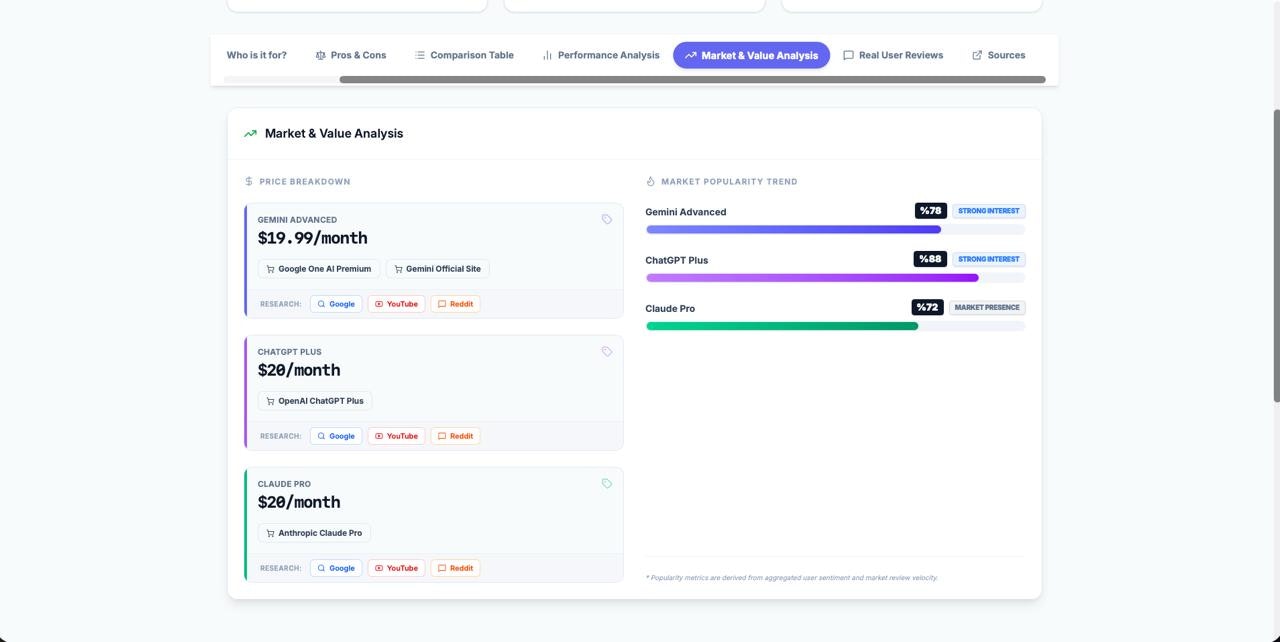Open Anthropic Claude Pro store link
The image size is (1280, 642).
[x=314, y=533]
